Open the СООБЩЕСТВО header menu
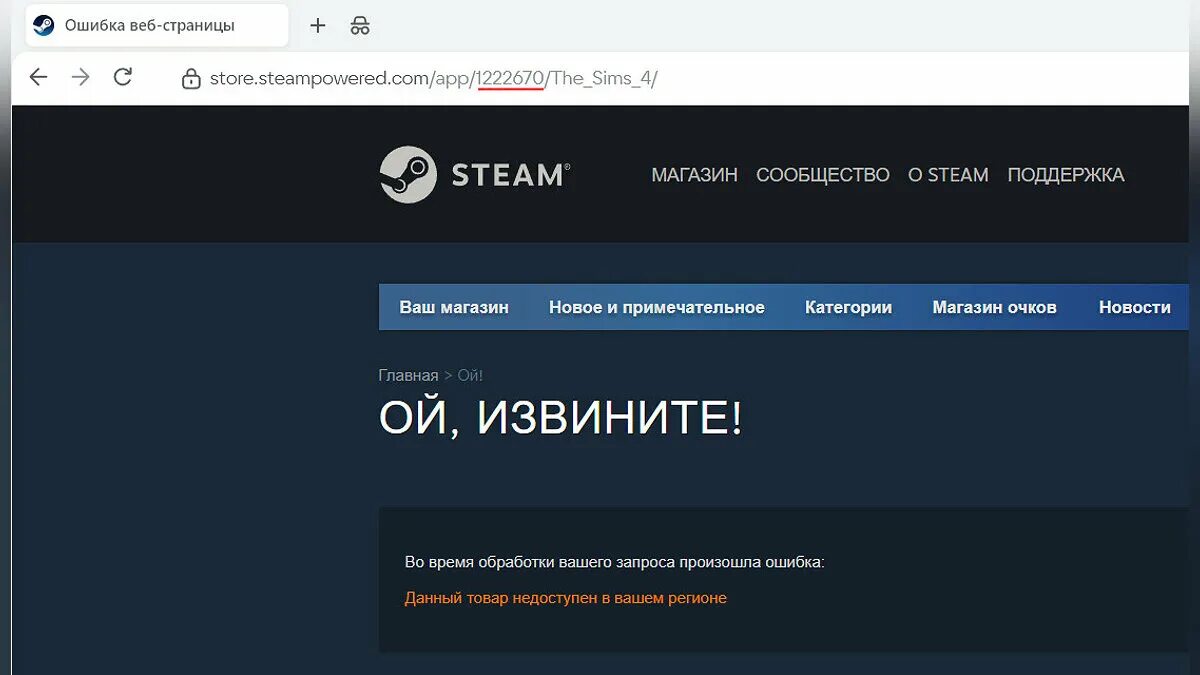1200x675 pixels. click(x=823, y=175)
